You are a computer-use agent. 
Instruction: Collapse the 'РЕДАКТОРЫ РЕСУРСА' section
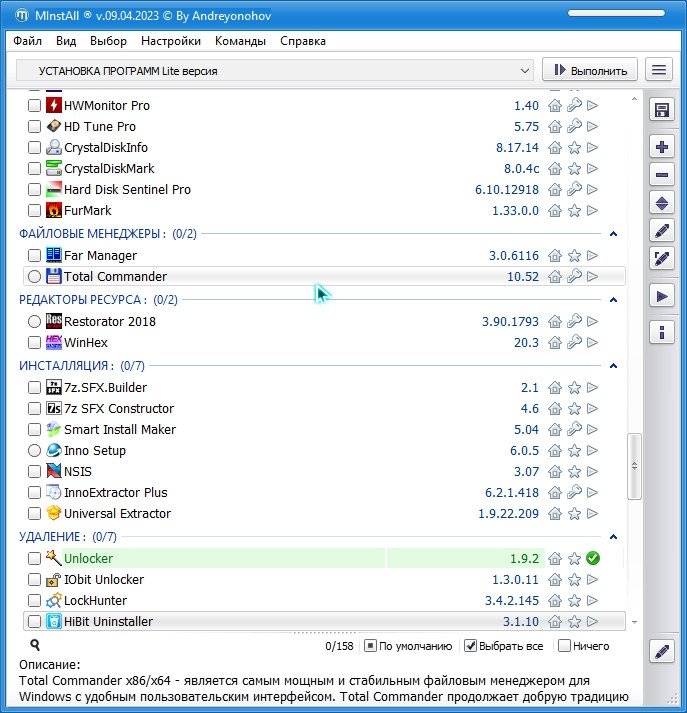pyautogui.click(x=613, y=300)
